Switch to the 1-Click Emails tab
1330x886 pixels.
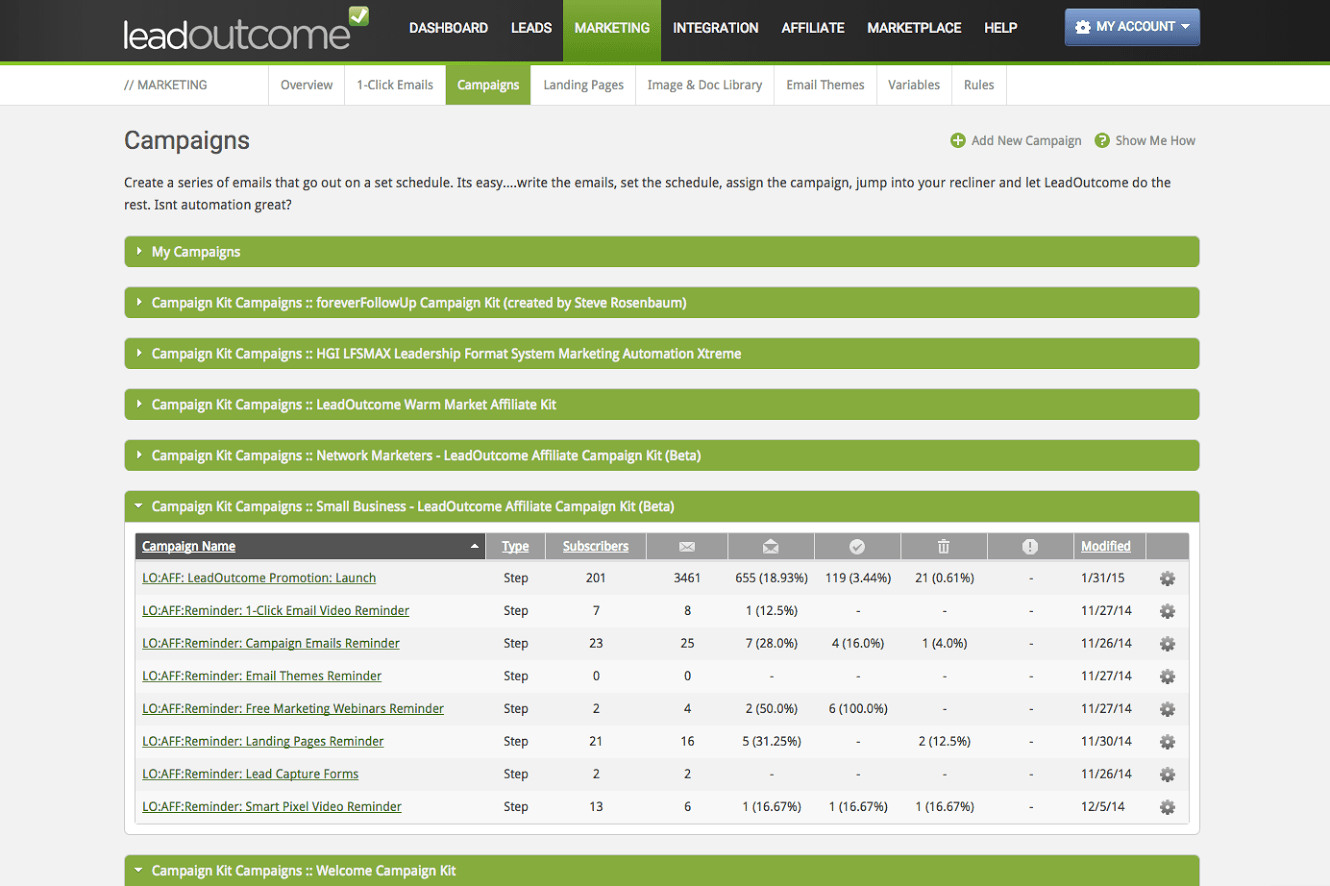(x=395, y=85)
